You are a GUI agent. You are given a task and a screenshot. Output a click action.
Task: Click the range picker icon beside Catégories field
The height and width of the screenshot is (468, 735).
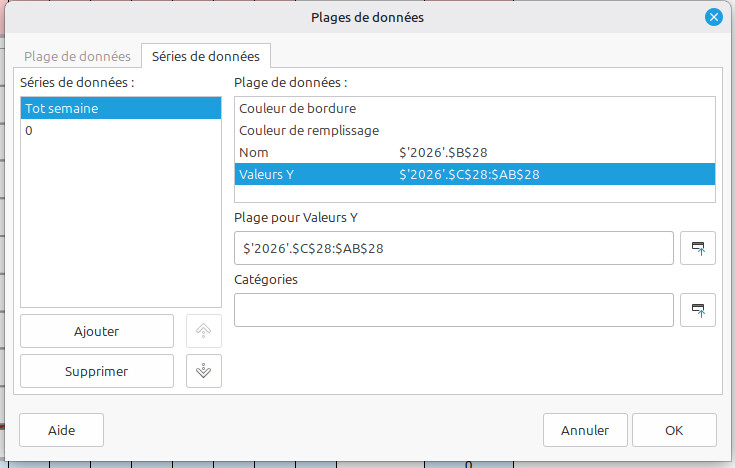coord(698,309)
